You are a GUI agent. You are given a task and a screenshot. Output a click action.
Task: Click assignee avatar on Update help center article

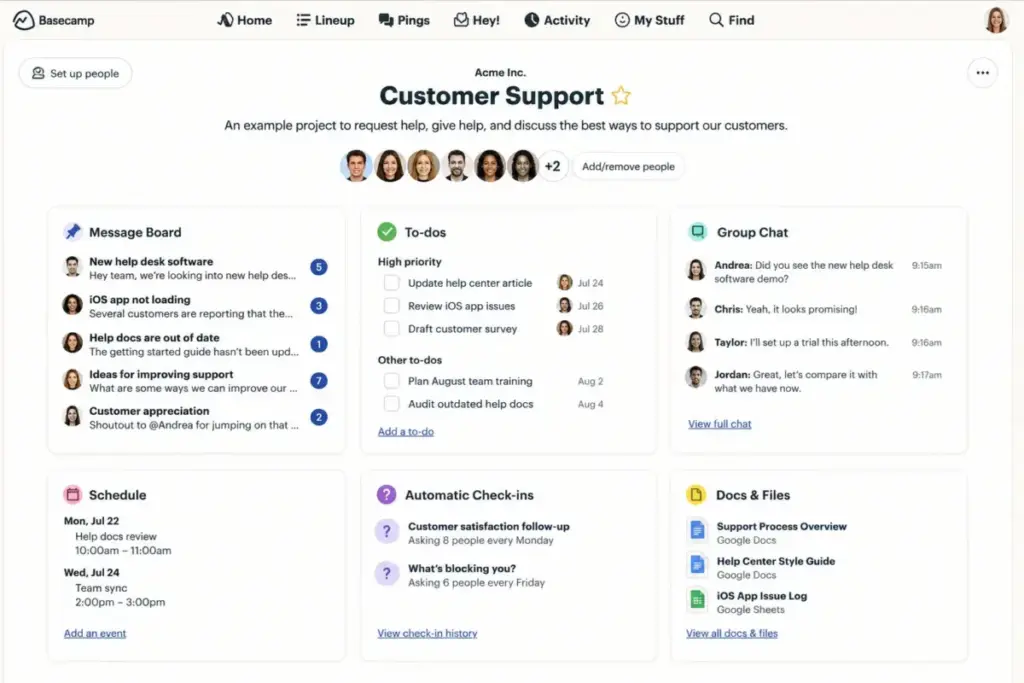(x=565, y=283)
